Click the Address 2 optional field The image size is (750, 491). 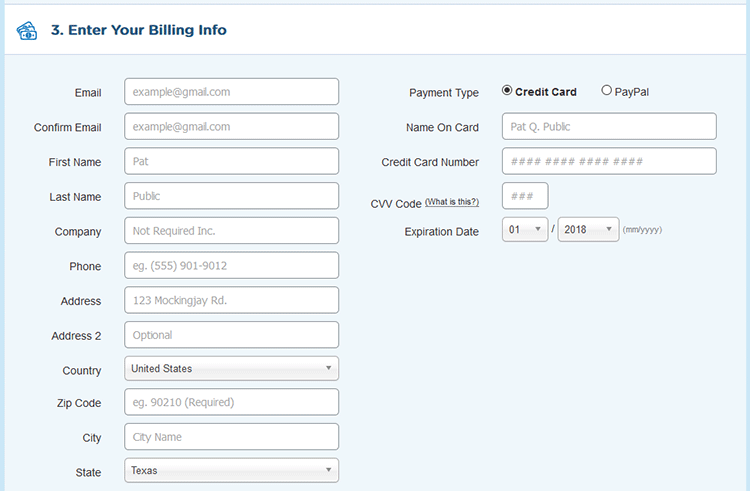coord(232,335)
